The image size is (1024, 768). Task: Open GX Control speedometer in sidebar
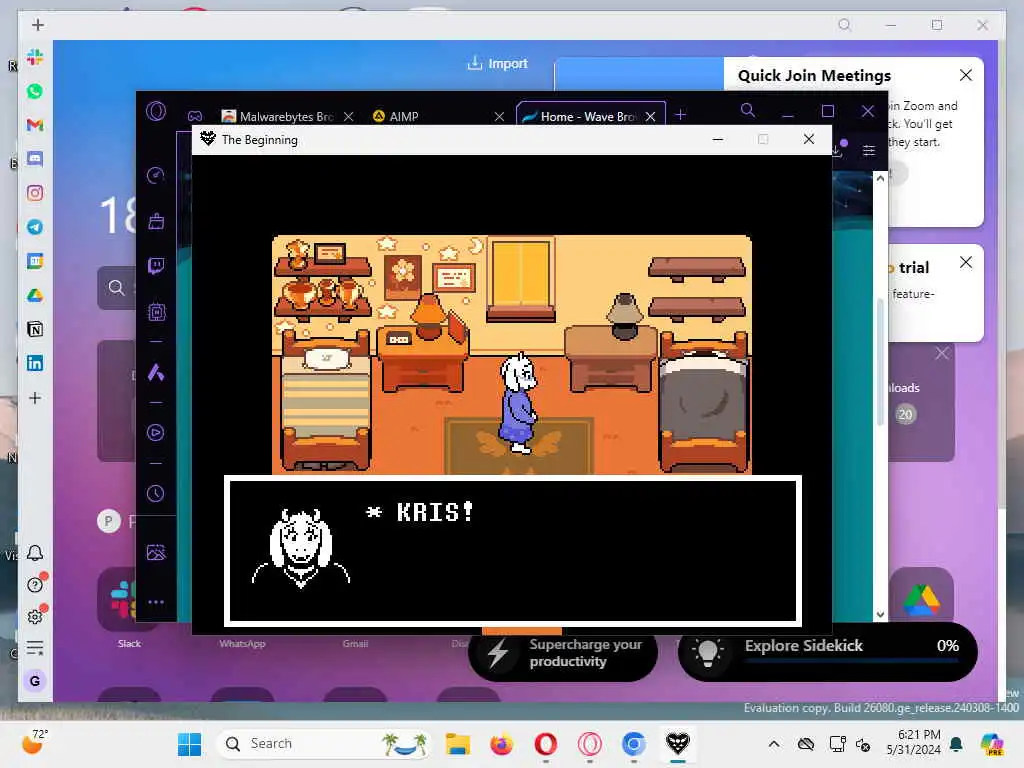(x=156, y=175)
